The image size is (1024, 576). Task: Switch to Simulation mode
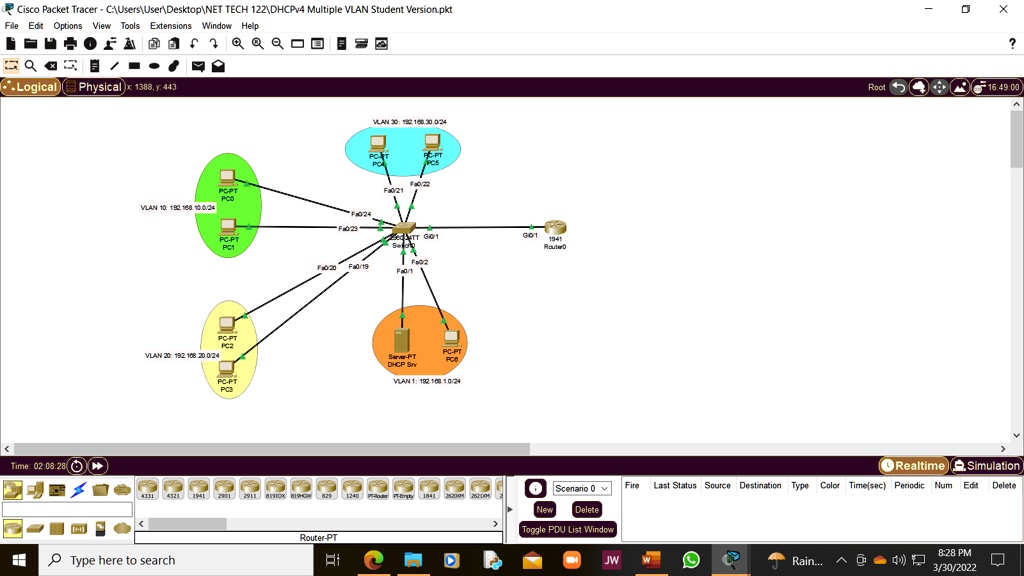click(986, 464)
